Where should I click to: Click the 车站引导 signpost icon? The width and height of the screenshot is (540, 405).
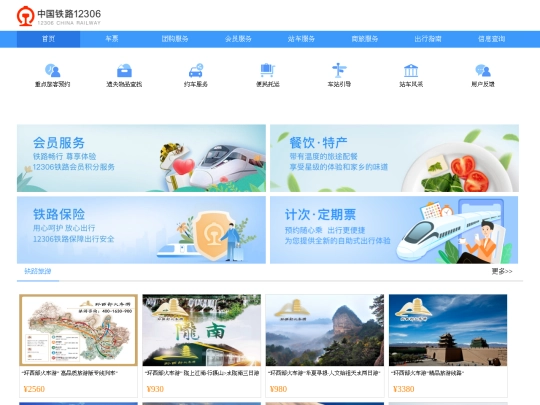pyautogui.click(x=339, y=71)
